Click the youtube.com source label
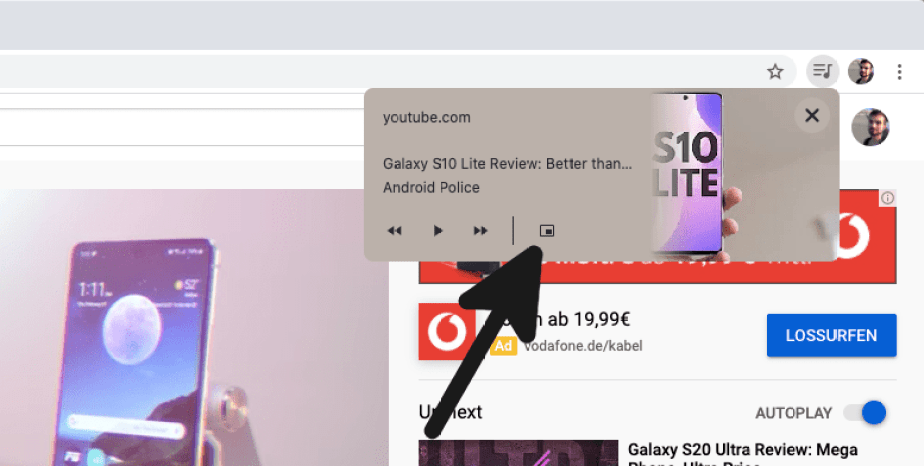 tap(427, 117)
